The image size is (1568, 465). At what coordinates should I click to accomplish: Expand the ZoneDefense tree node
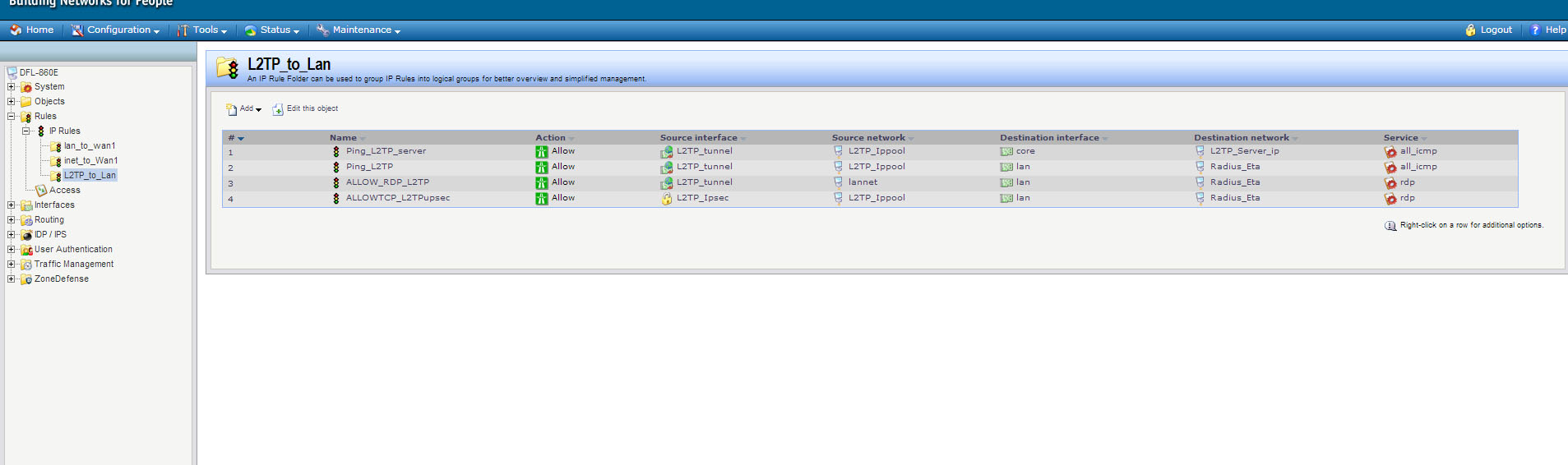coord(12,279)
